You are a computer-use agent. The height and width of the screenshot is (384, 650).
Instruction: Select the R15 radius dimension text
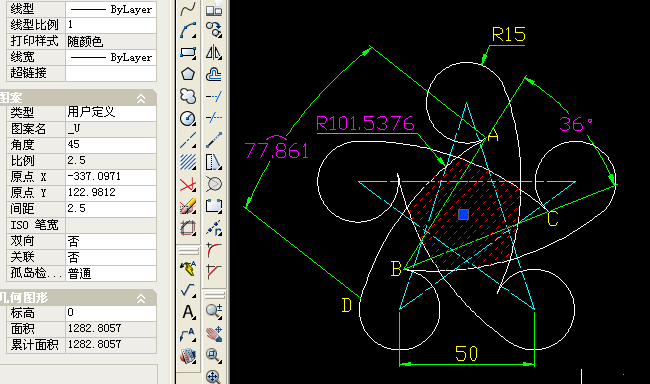click(x=509, y=34)
